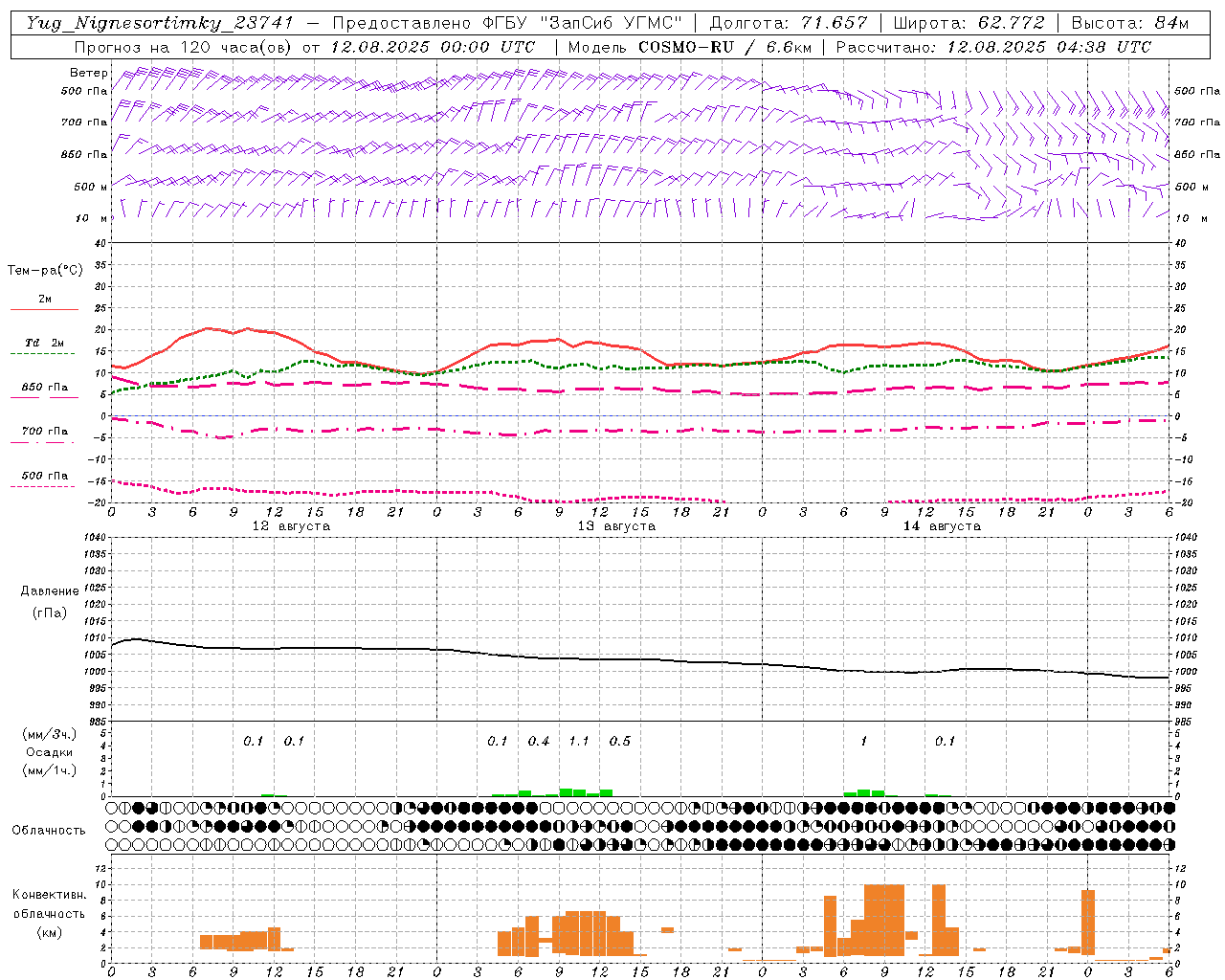Click the Тем-ра(°C) legend title
This screenshot has height=980, width=1225.
point(45,271)
